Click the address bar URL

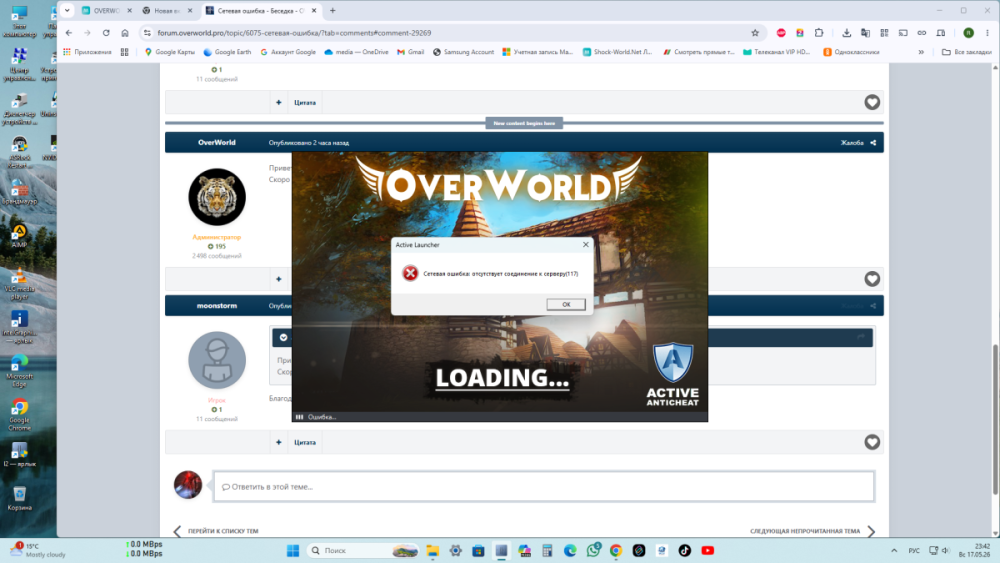[294, 33]
